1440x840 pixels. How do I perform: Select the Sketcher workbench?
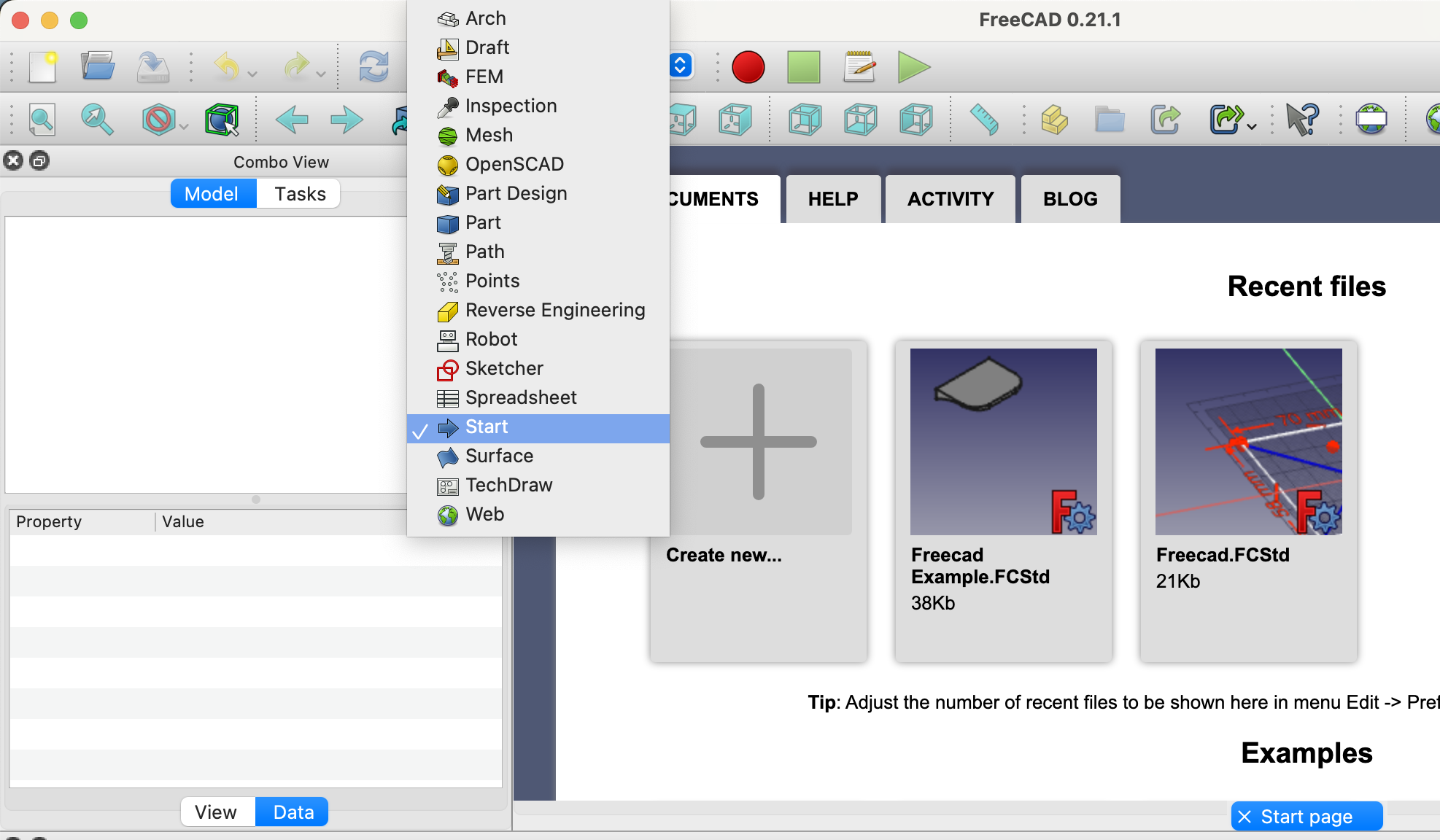click(x=505, y=368)
